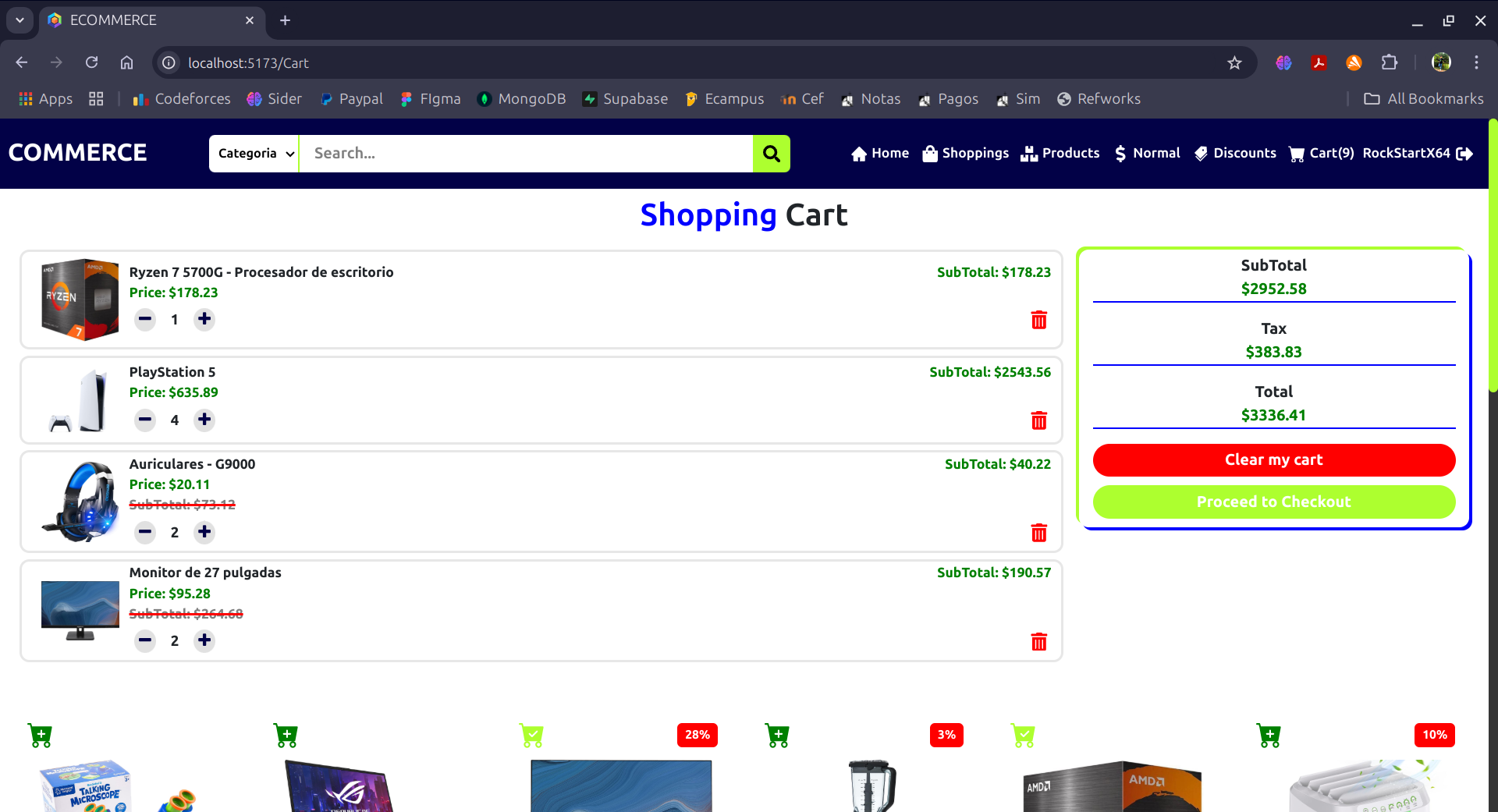Image resolution: width=1498 pixels, height=812 pixels.
Task: Open the Chrome three-dot menu
Action: [x=1476, y=62]
